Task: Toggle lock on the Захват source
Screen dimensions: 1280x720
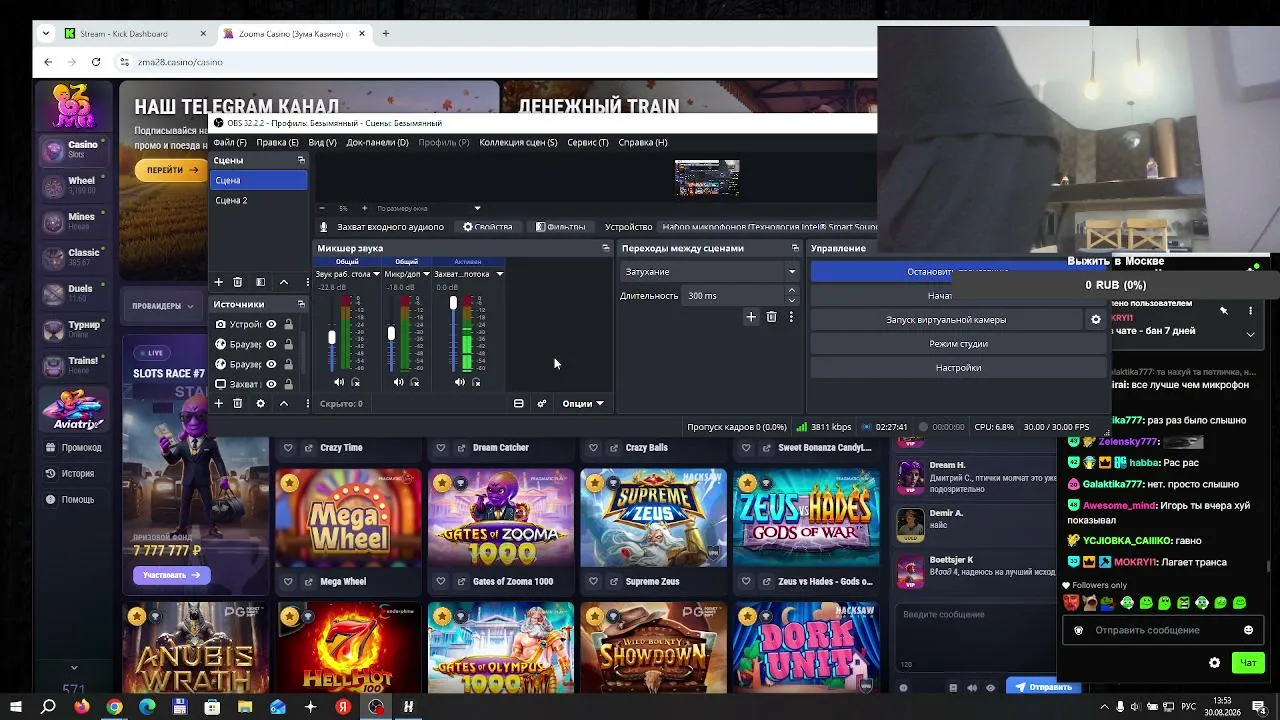Action: (288, 384)
